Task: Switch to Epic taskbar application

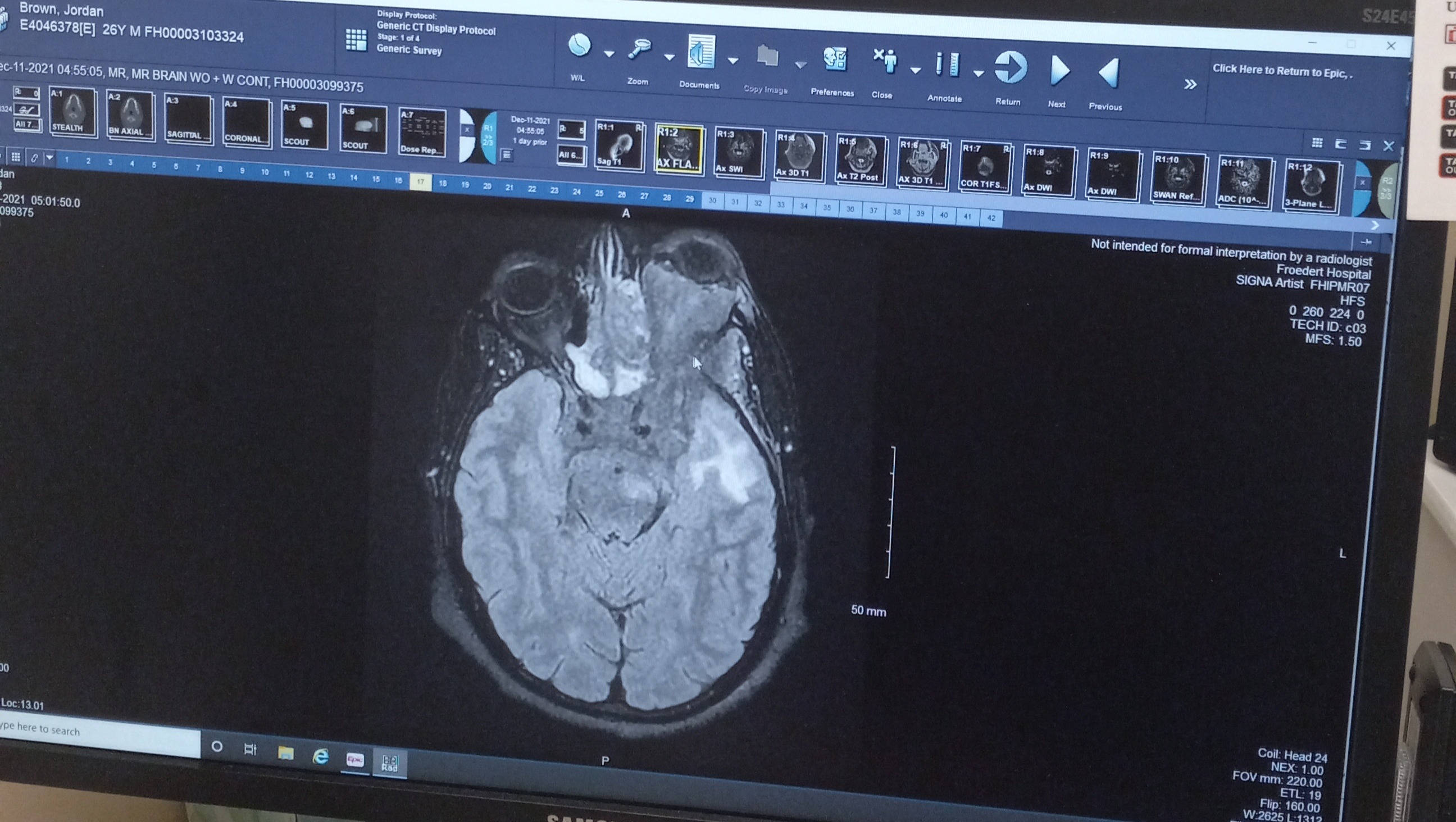Action: point(355,760)
